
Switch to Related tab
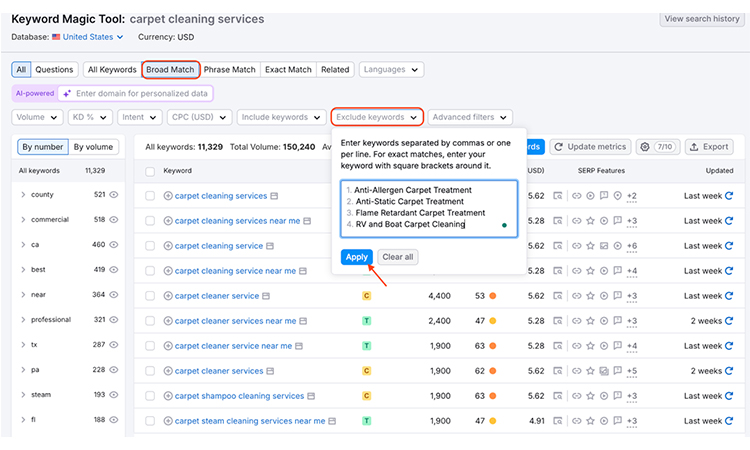(x=335, y=69)
